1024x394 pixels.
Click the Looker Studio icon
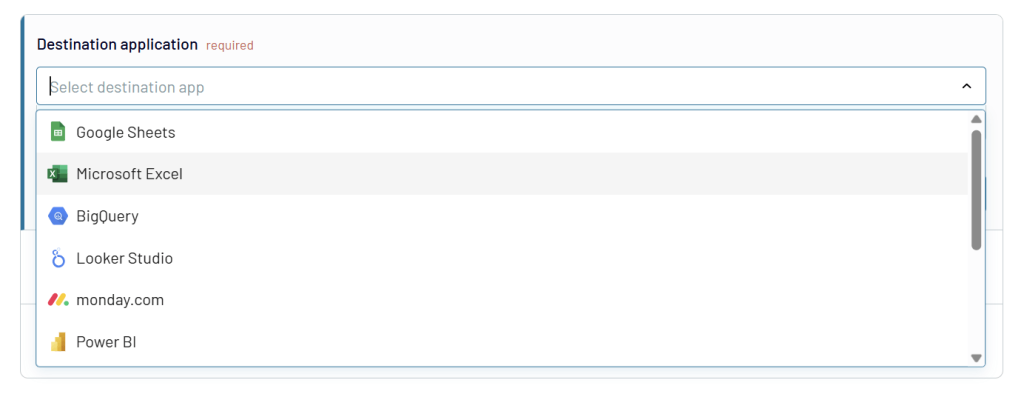(58, 258)
